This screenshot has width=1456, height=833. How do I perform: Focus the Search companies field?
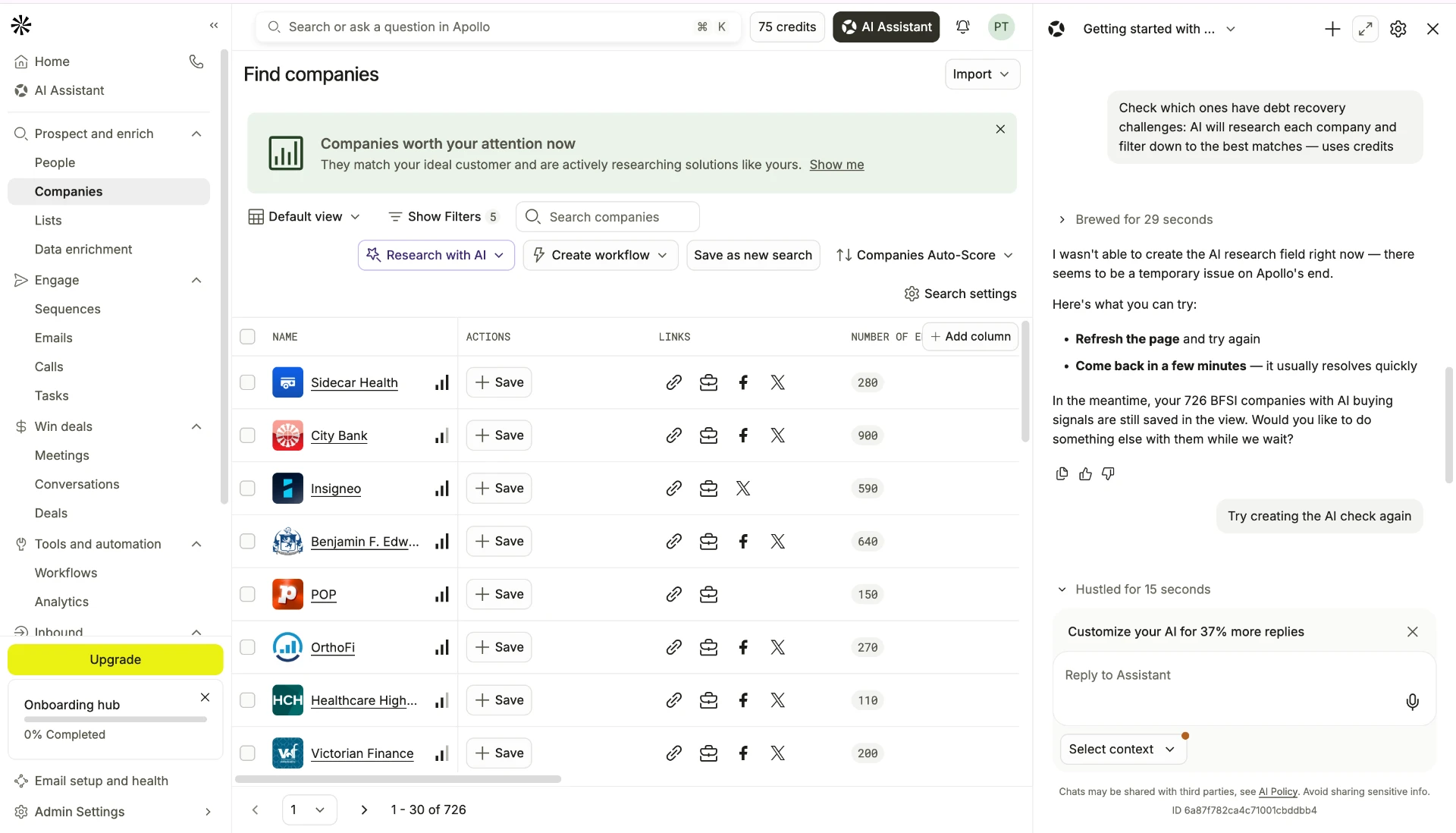pyautogui.click(x=607, y=217)
